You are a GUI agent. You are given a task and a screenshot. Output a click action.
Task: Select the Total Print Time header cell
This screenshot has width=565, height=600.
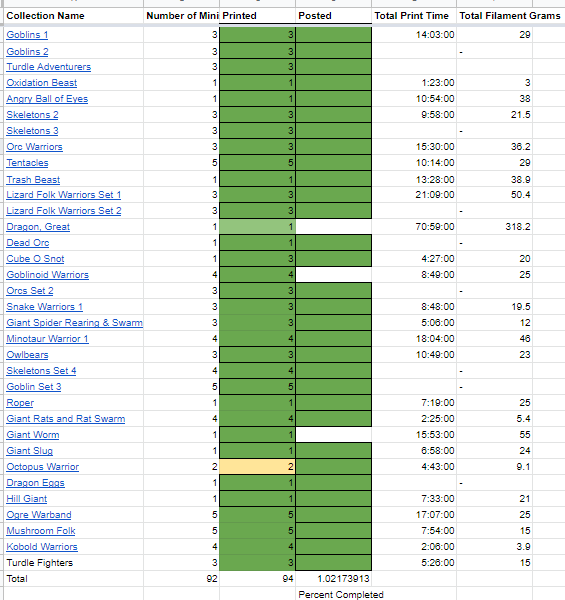pyautogui.click(x=414, y=16)
